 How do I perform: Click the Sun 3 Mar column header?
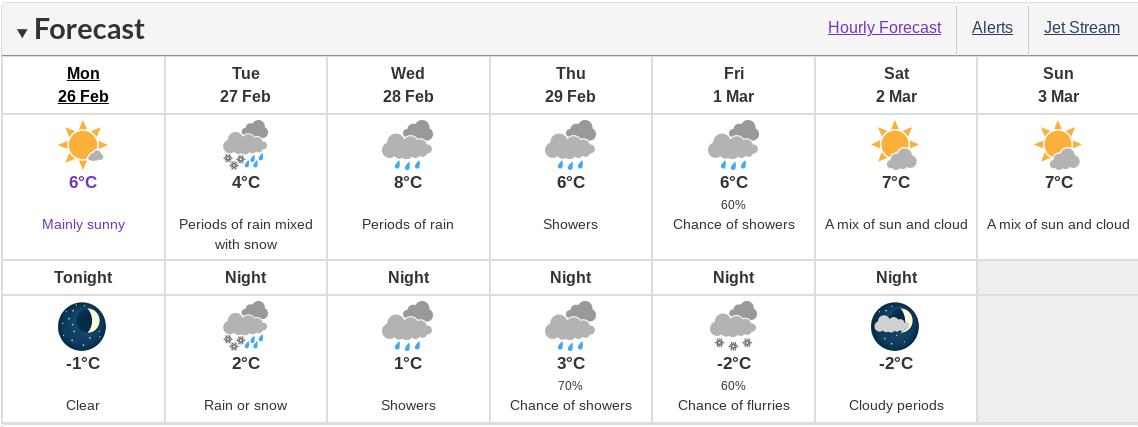[x=1058, y=85]
